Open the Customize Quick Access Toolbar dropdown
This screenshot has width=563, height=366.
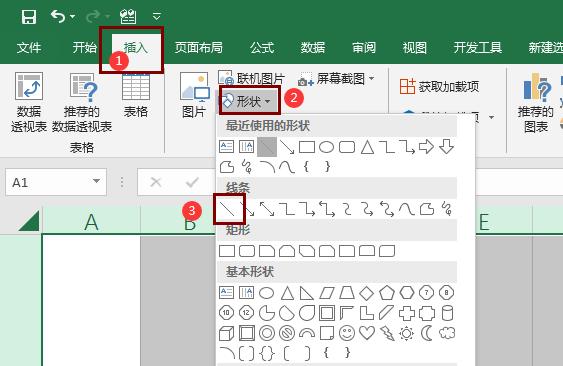point(157,16)
